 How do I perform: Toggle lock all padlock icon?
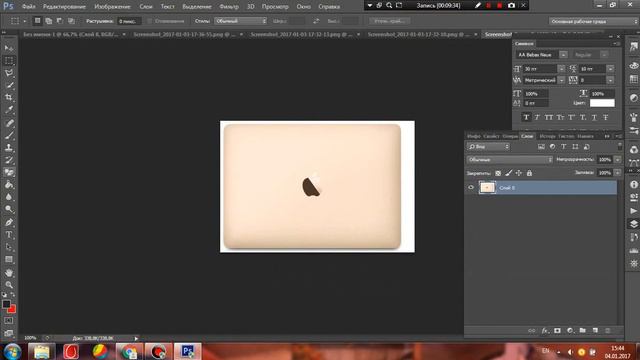[x=529, y=173]
